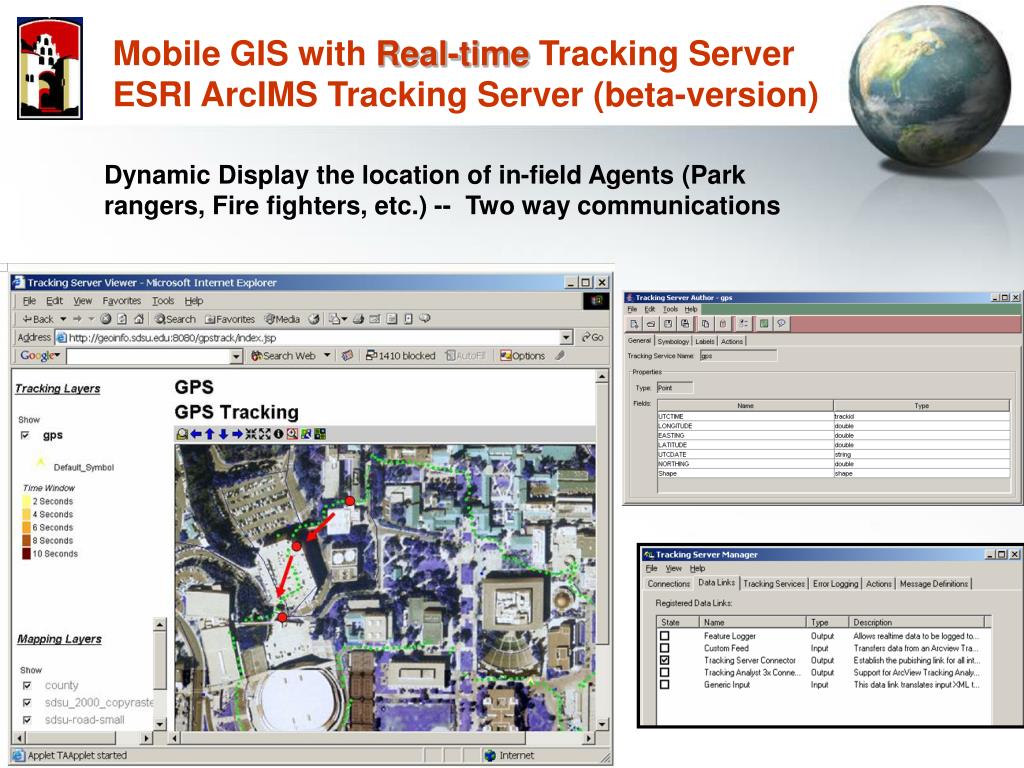Switch to the Error Logging tab
1024x768 pixels.
835,584
